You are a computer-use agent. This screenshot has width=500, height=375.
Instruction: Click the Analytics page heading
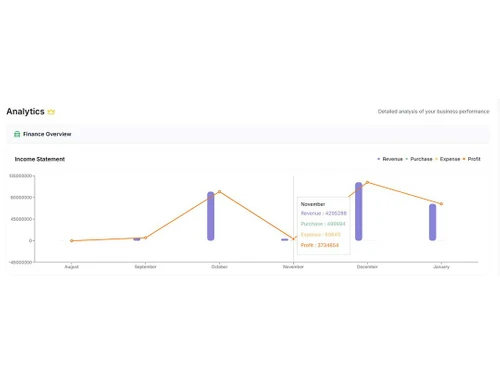[25, 111]
